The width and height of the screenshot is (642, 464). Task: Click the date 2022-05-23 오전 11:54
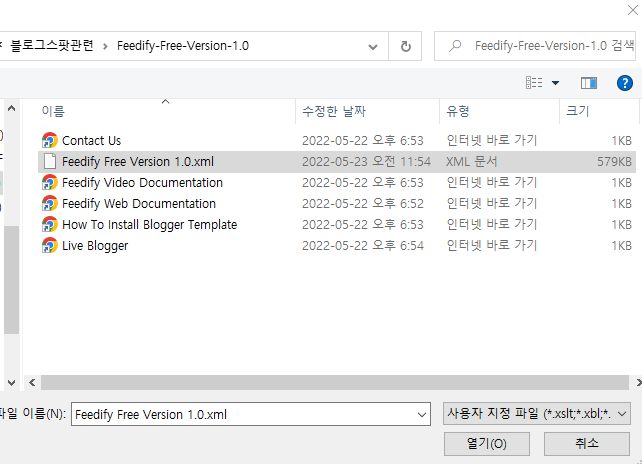[x=366, y=161]
